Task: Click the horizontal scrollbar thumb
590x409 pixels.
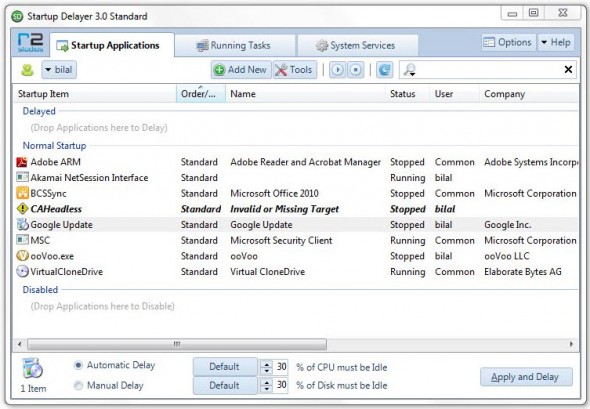Action: [x=177, y=344]
